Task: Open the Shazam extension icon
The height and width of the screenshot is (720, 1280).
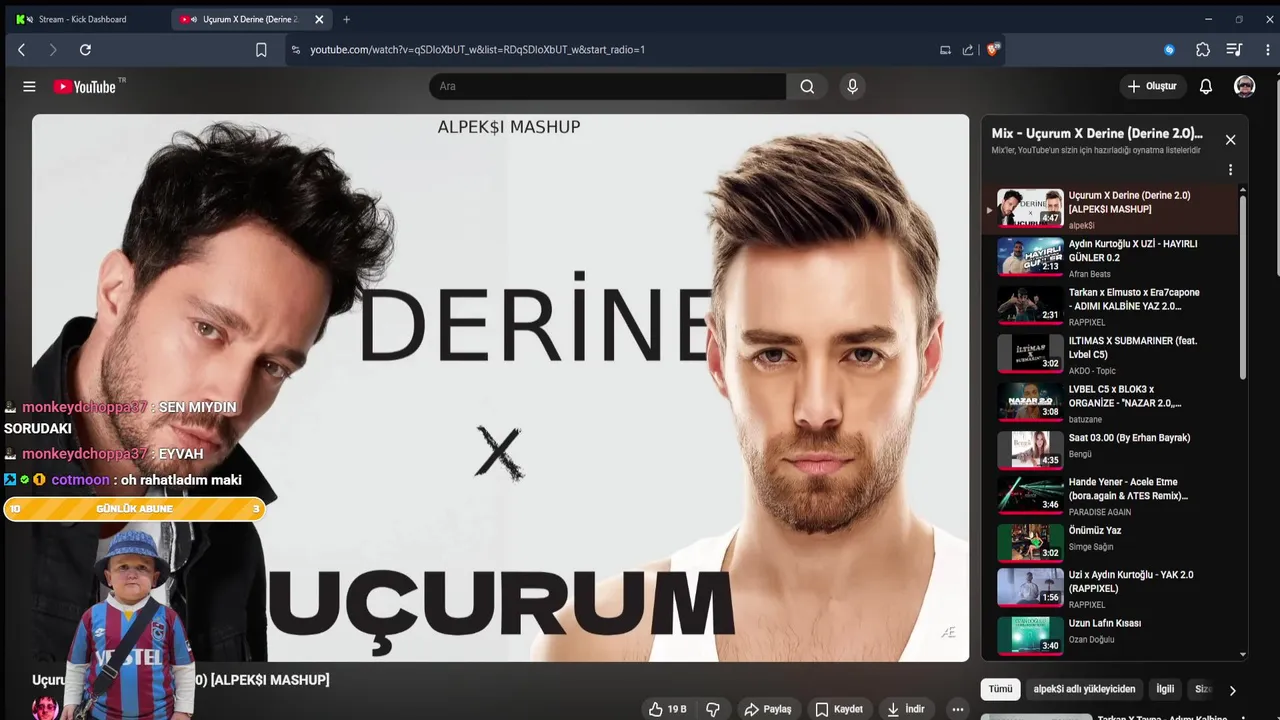Action: [x=1169, y=49]
